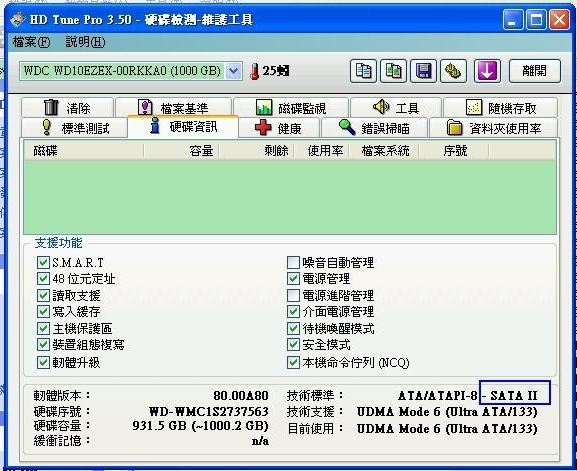Click the purple down-arrow icon
577x471 pixels.
click(x=487, y=71)
